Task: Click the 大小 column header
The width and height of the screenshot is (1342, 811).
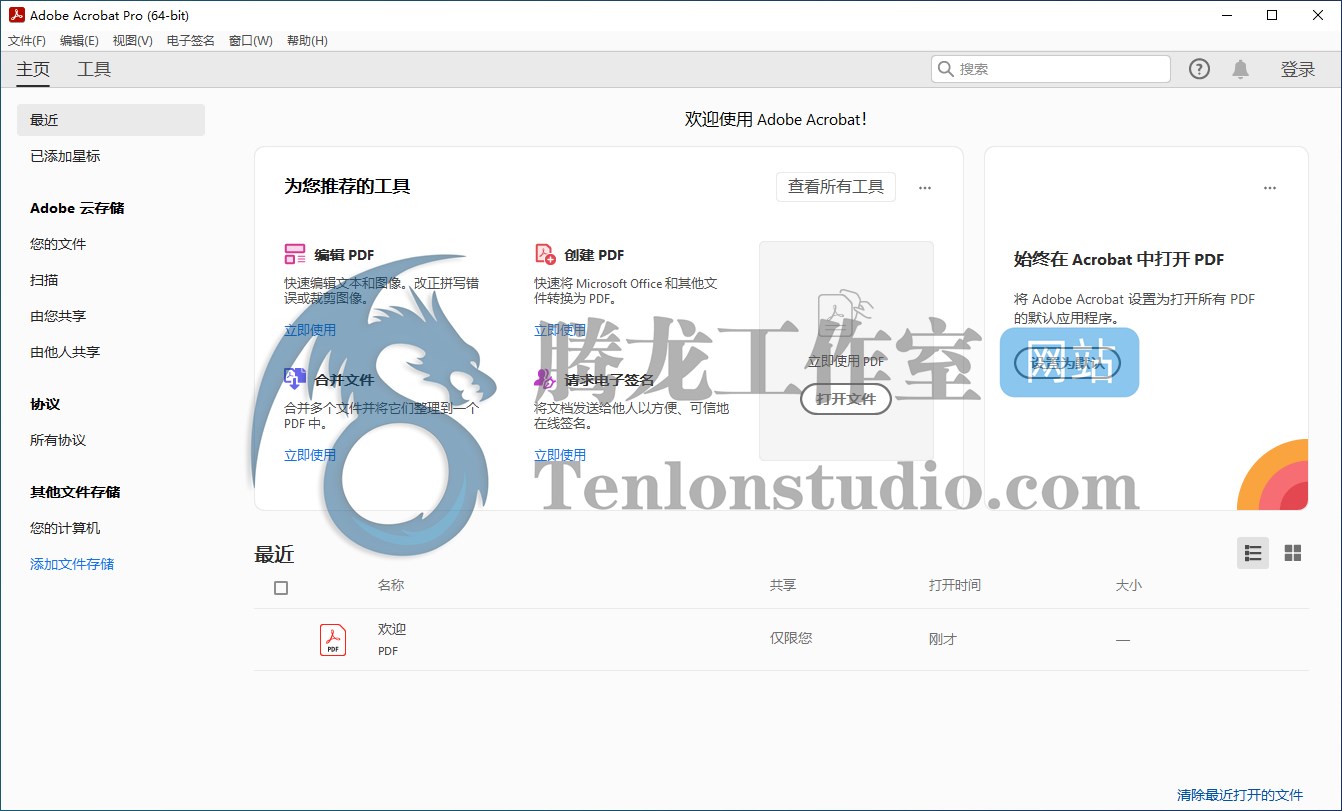Action: (1129, 585)
